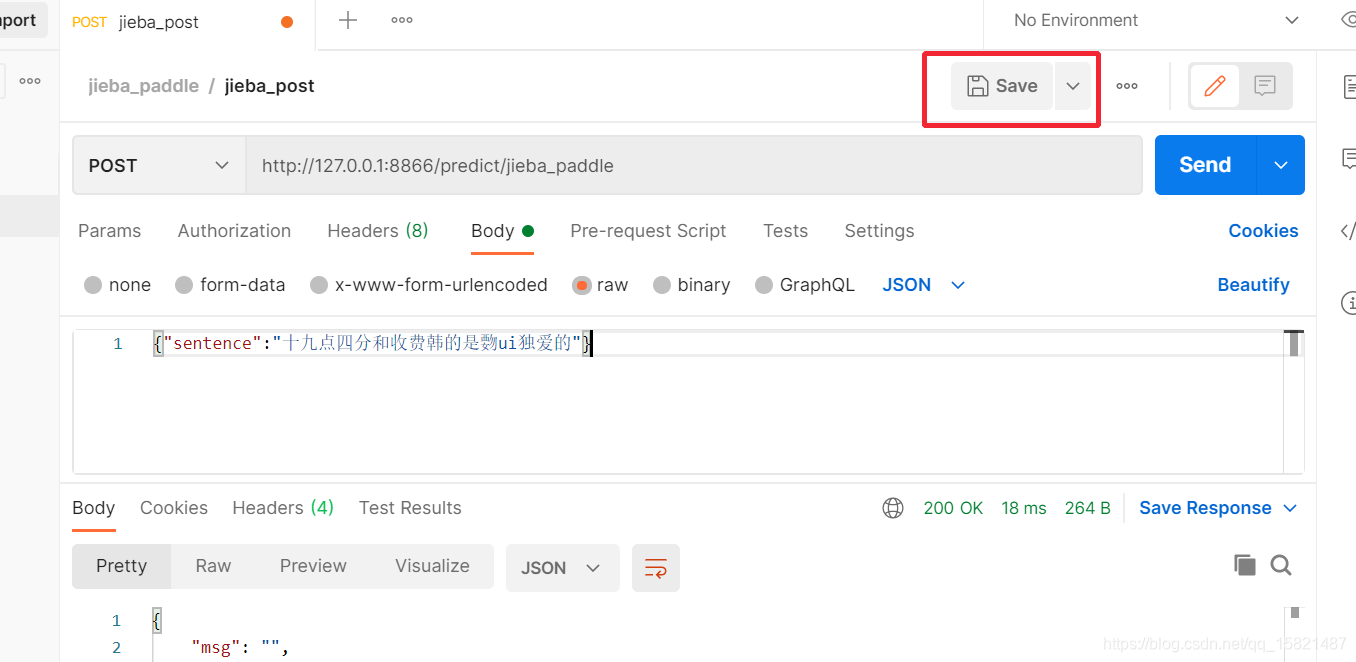Open documentation icon in right sidebar
Viewport: 1356px width, 662px height.
pyautogui.click(x=1349, y=87)
